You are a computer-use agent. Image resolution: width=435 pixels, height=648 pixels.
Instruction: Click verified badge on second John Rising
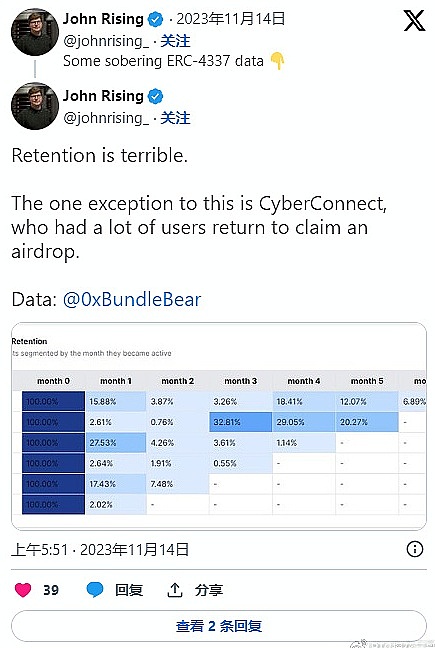[155, 96]
